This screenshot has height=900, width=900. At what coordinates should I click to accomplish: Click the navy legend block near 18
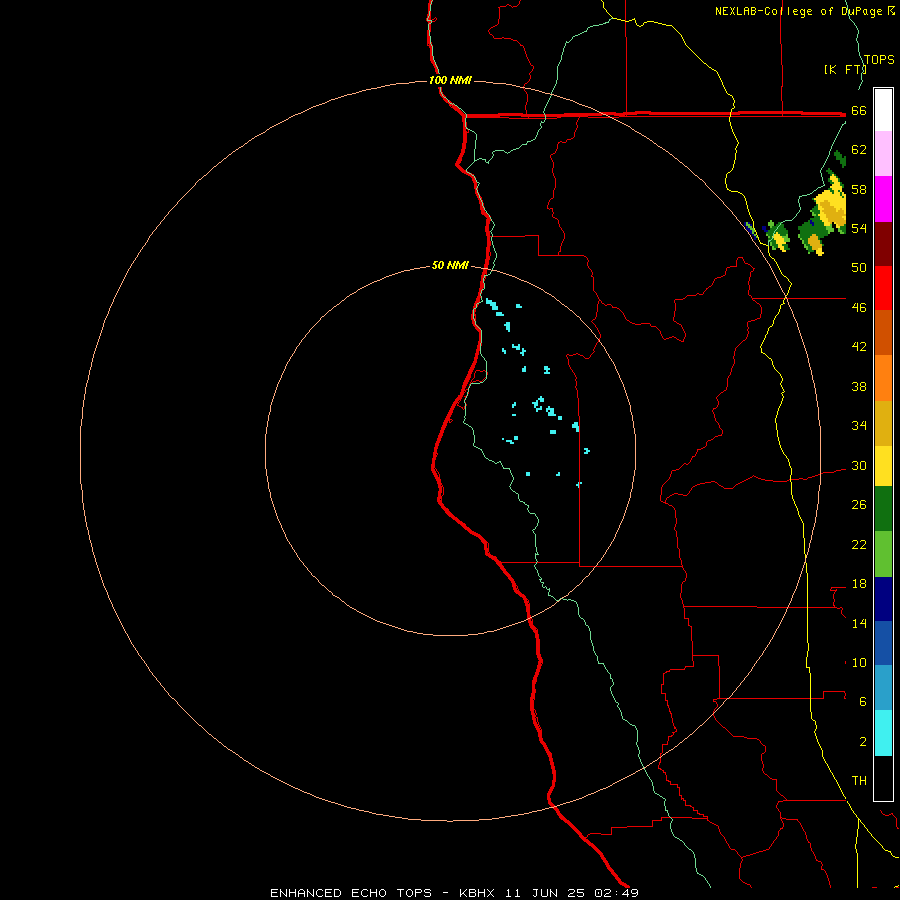tap(883, 599)
